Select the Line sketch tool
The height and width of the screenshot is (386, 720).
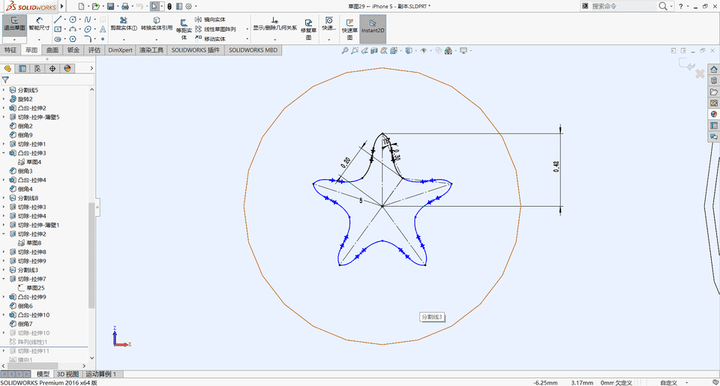57,19
